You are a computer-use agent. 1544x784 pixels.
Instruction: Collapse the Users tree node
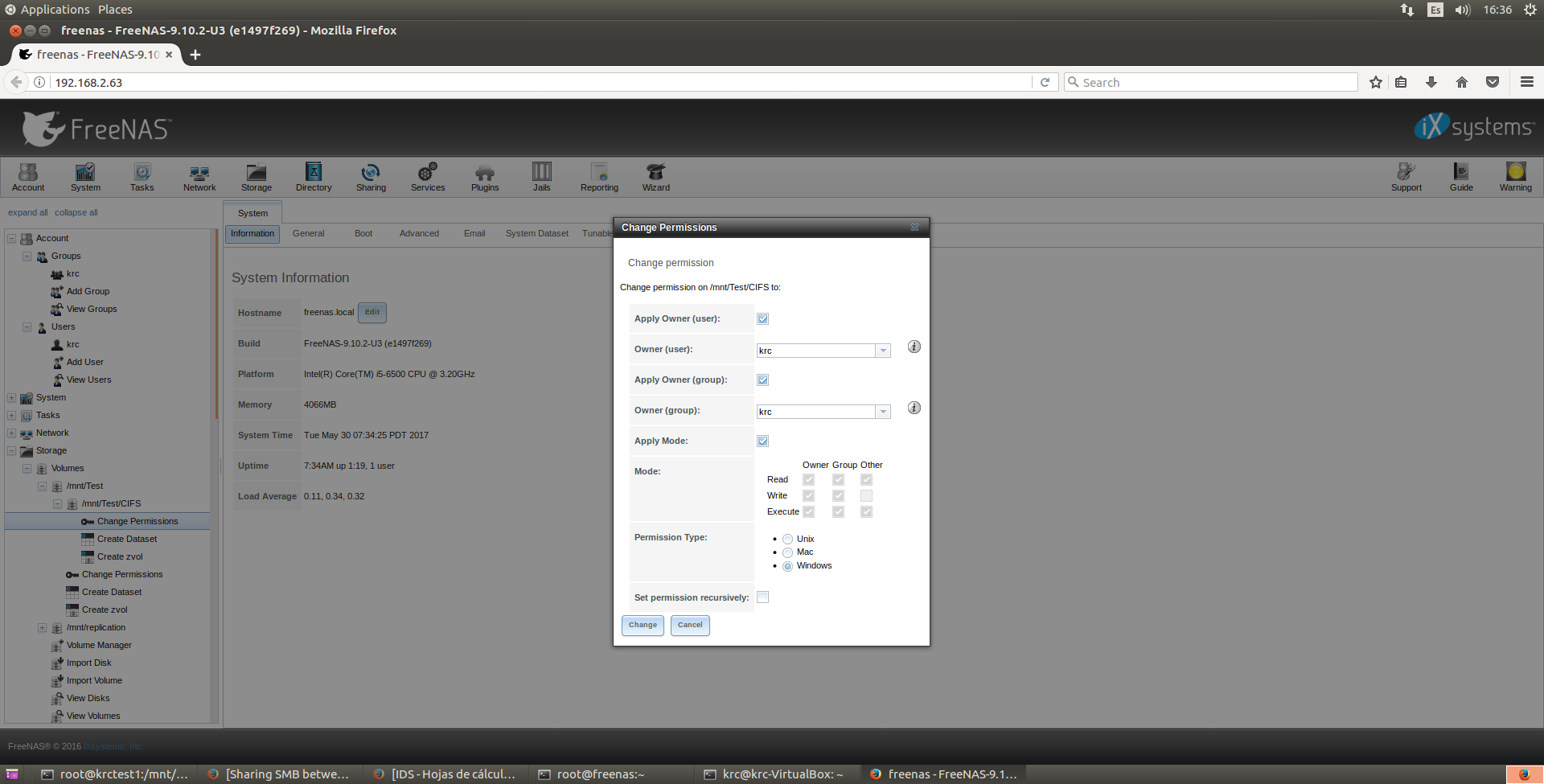(x=27, y=327)
